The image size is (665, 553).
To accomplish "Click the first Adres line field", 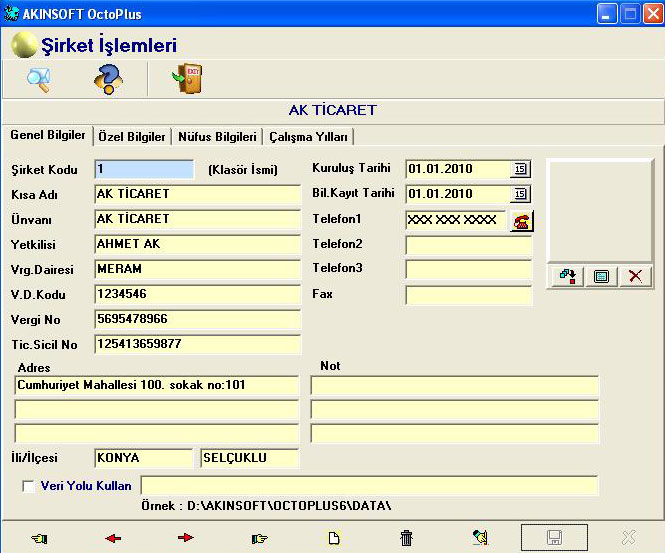I will click(x=156, y=385).
